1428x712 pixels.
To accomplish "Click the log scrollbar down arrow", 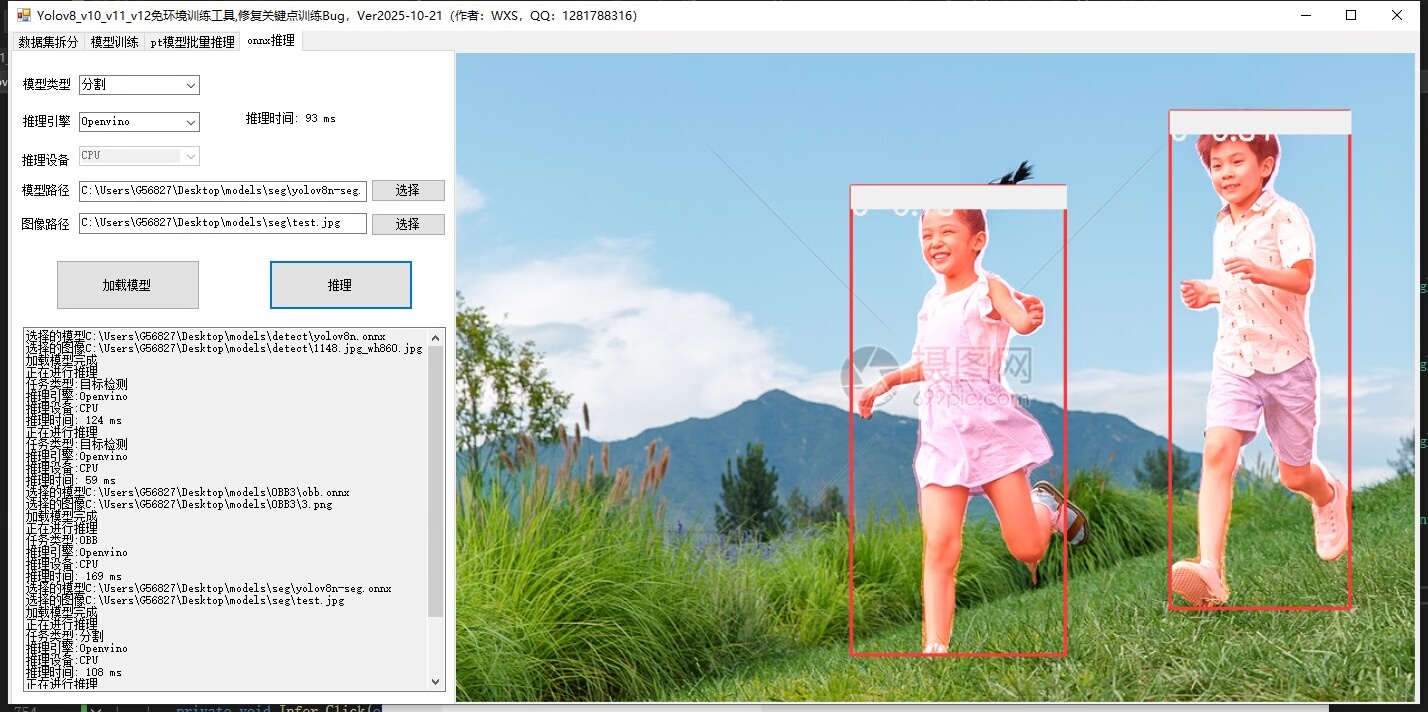I will [436, 681].
